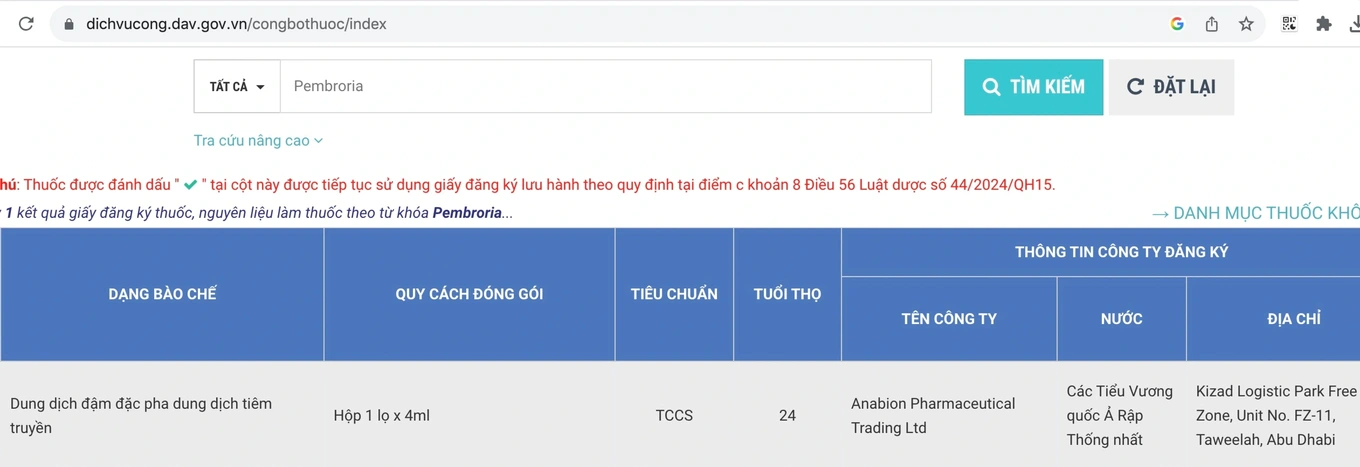Click the Pembroria search input field

(605, 87)
